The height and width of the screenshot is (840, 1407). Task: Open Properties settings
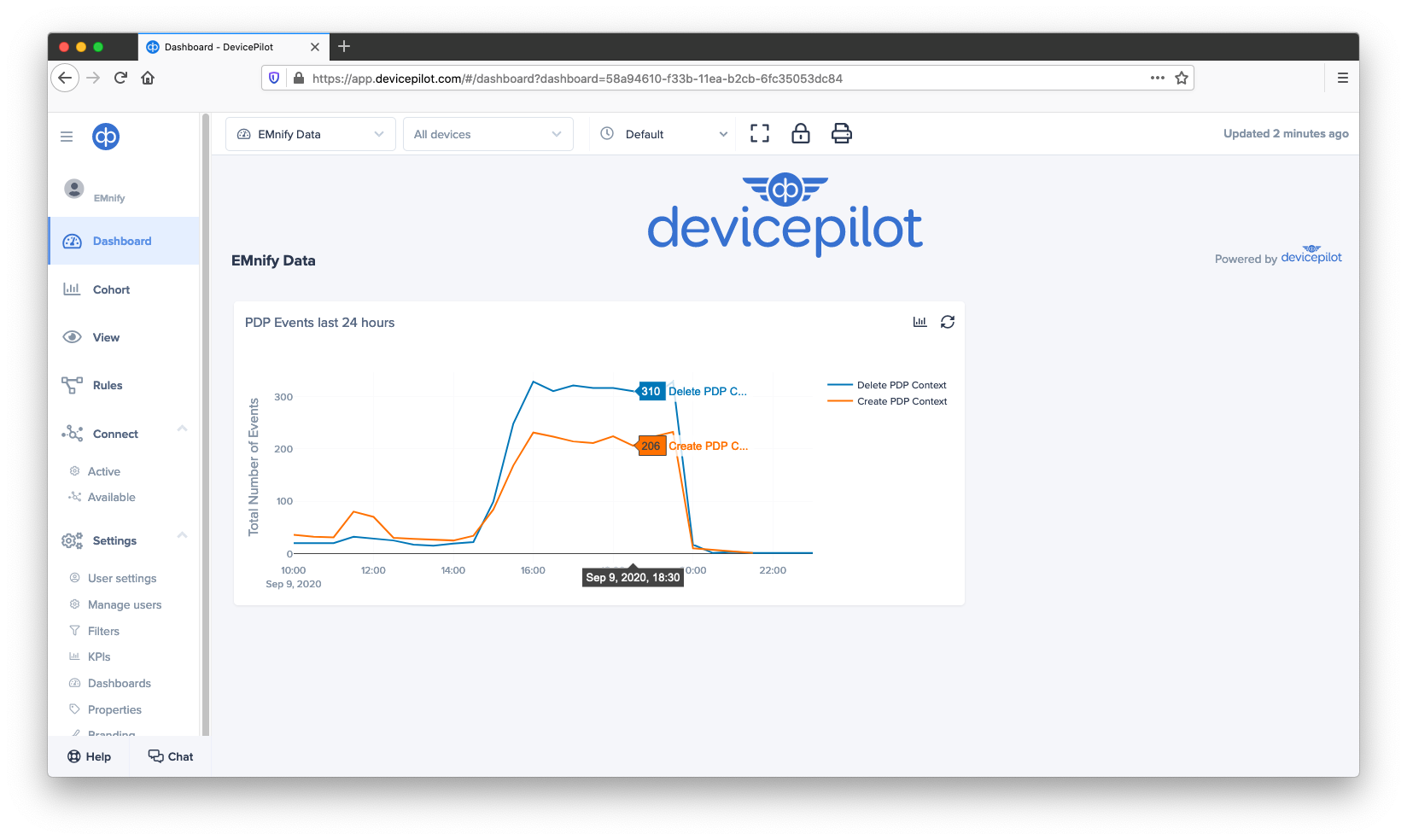click(x=114, y=709)
